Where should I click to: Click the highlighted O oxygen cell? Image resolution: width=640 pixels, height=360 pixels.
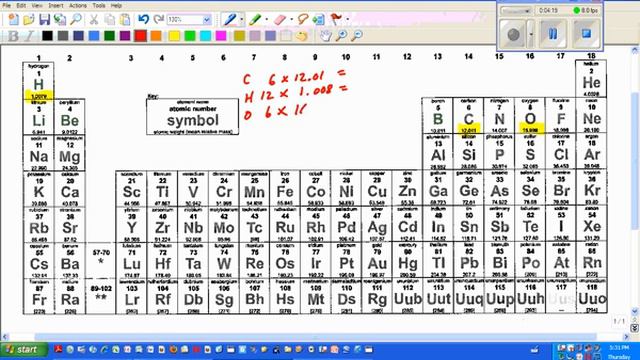530,116
